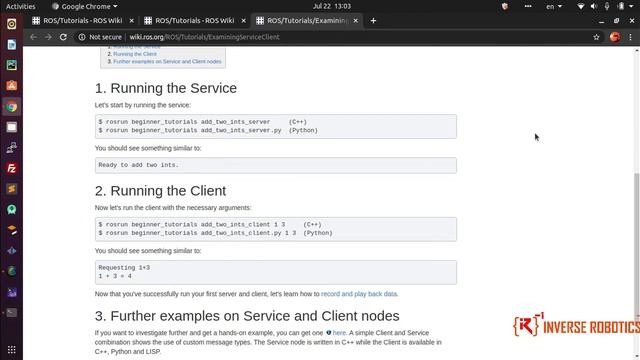The image size is (640, 360).
Task: Click 'Requesting 1+3' output line
Action: (x=124, y=268)
